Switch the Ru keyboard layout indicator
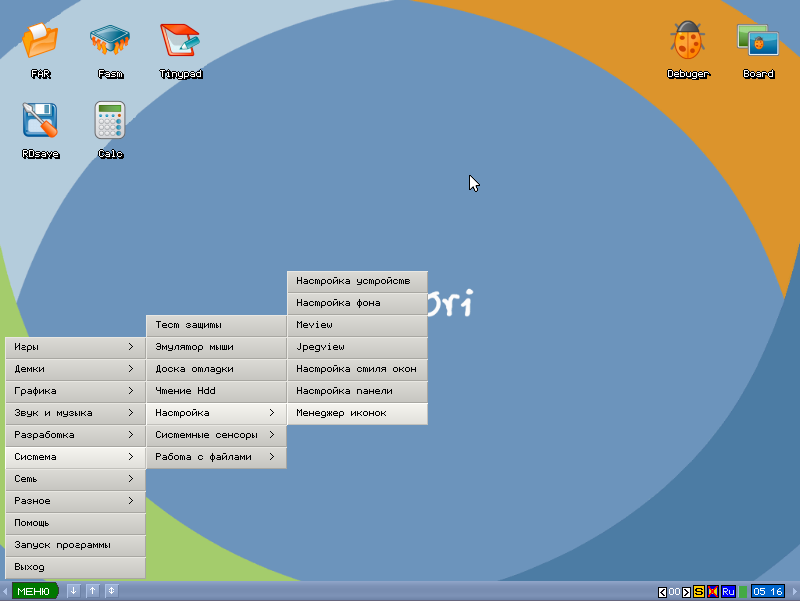800x601 pixels. pyautogui.click(x=728, y=592)
